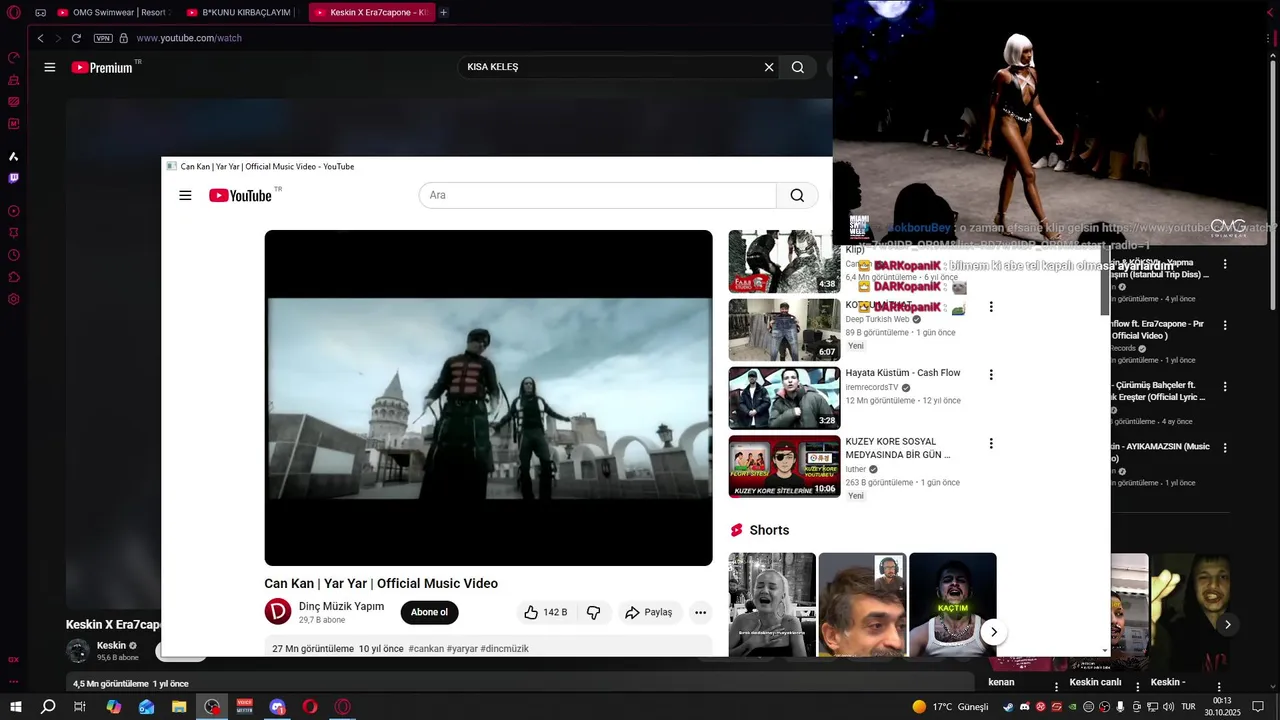Open options for Hayata Küstüm video
Screen dimensions: 1280x720
[x=991, y=375]
